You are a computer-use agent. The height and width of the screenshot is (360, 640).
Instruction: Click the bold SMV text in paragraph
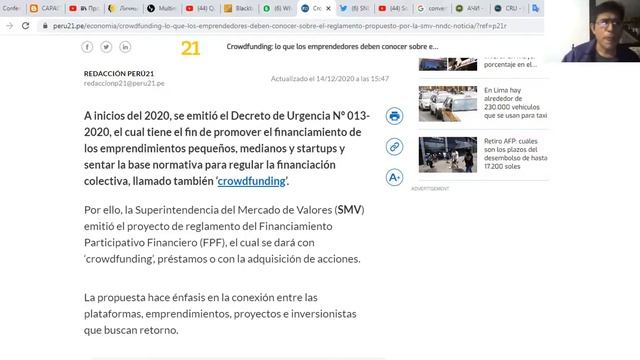click(349, 210)
